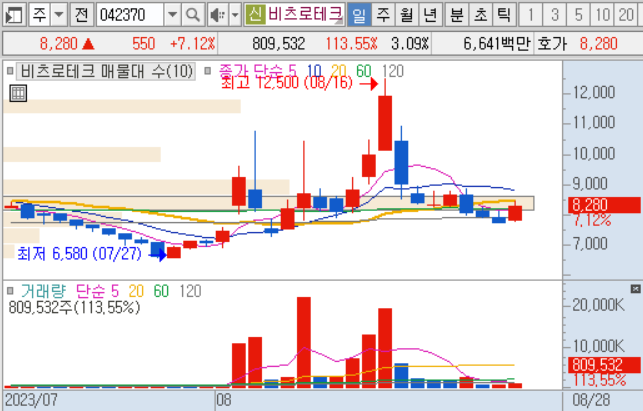Click the 거래량 volume indicator label
The height and width of the screenshot is (411, 643).
tap(43, 291)
